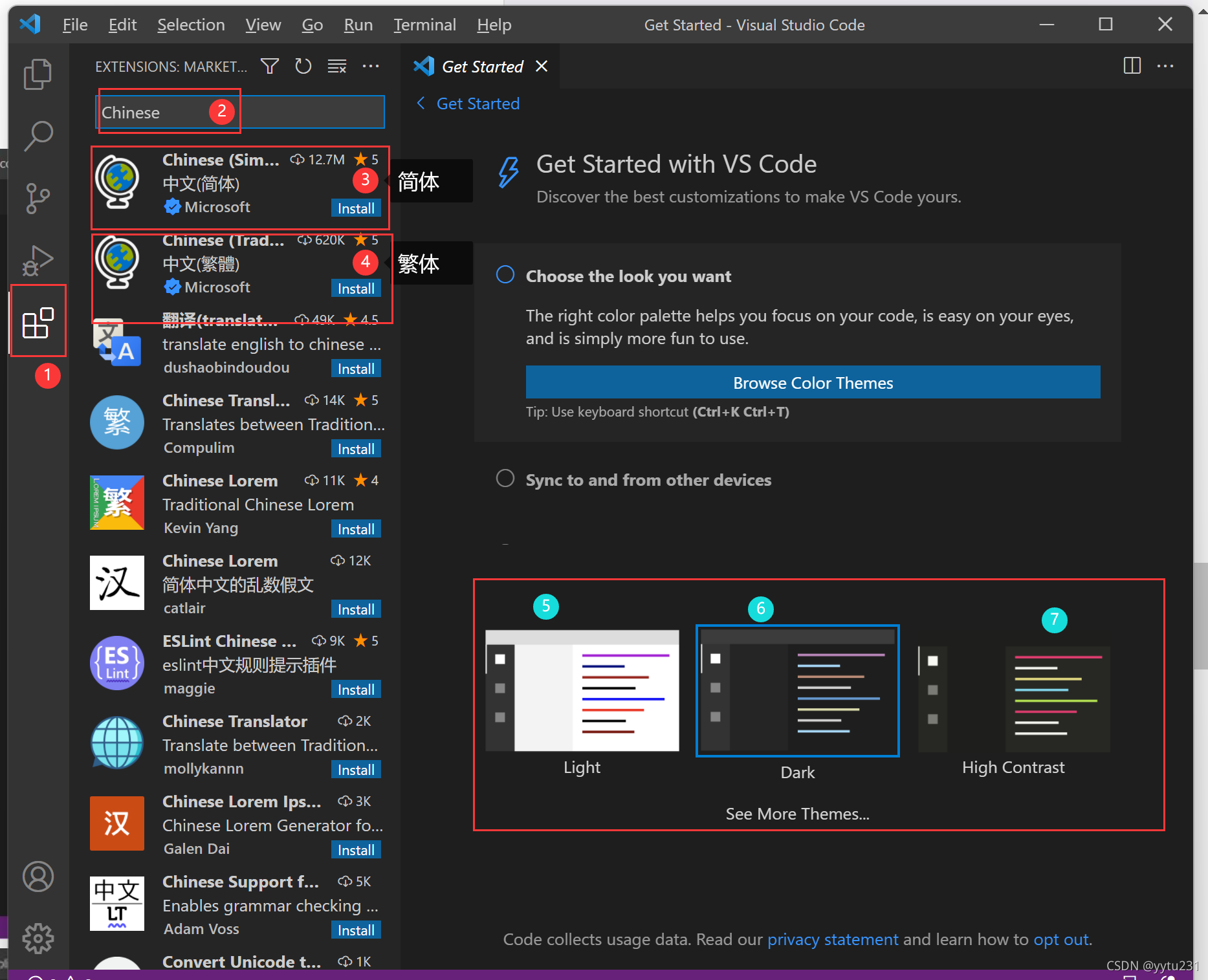Viewport: 1208px width, 980px height.
Task: Open the Search view in activity bar
Action: (38, 136)
